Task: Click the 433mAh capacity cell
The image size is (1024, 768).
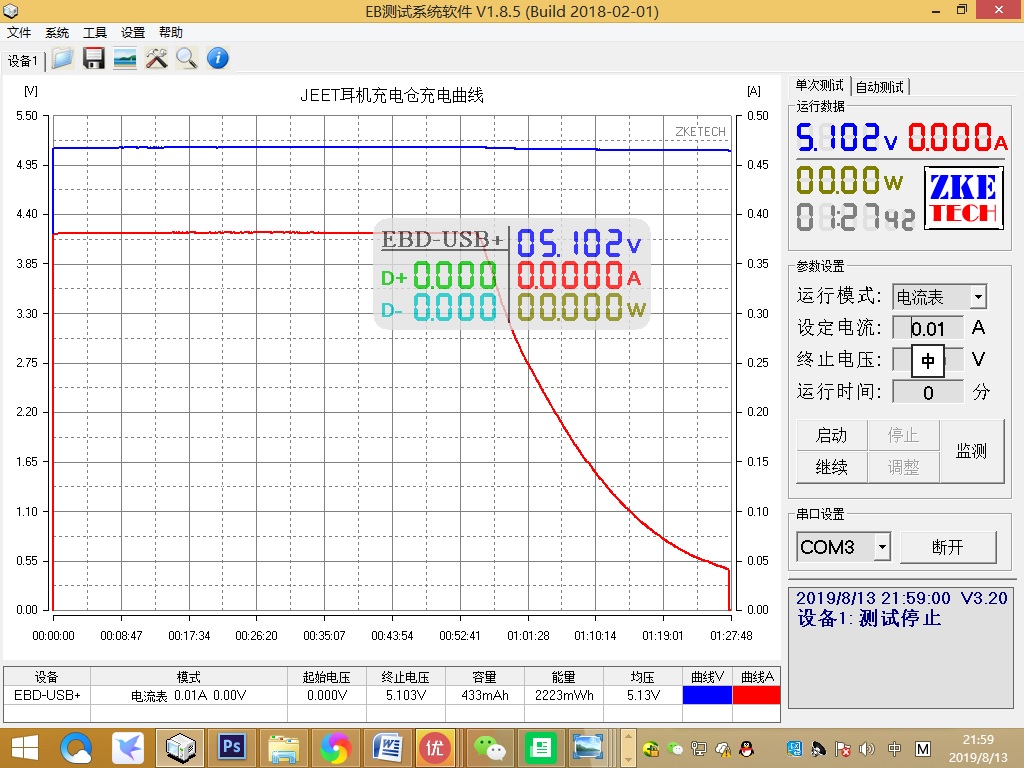Action: (485, 696)
